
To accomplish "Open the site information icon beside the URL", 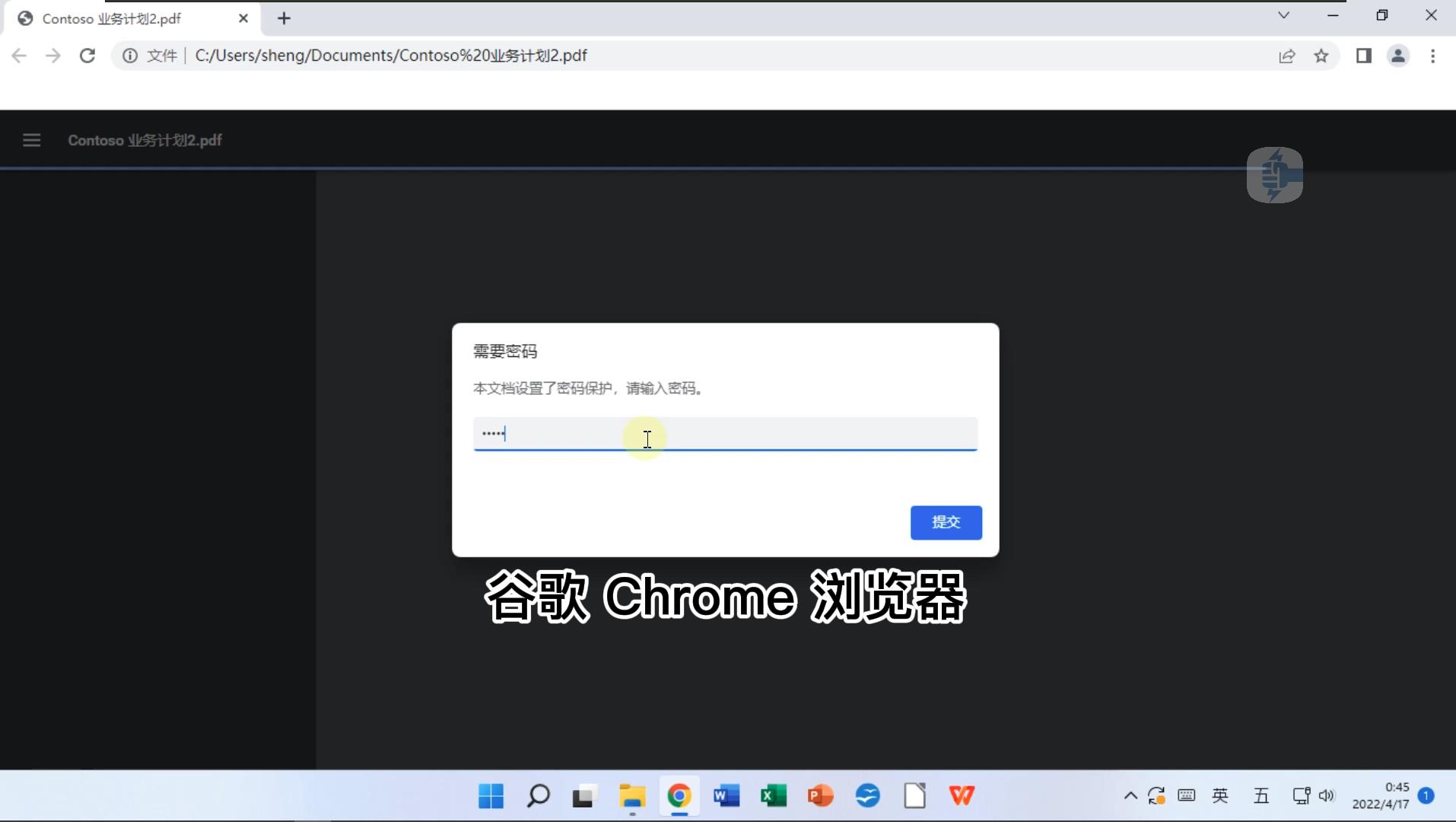I will point(129,56).
